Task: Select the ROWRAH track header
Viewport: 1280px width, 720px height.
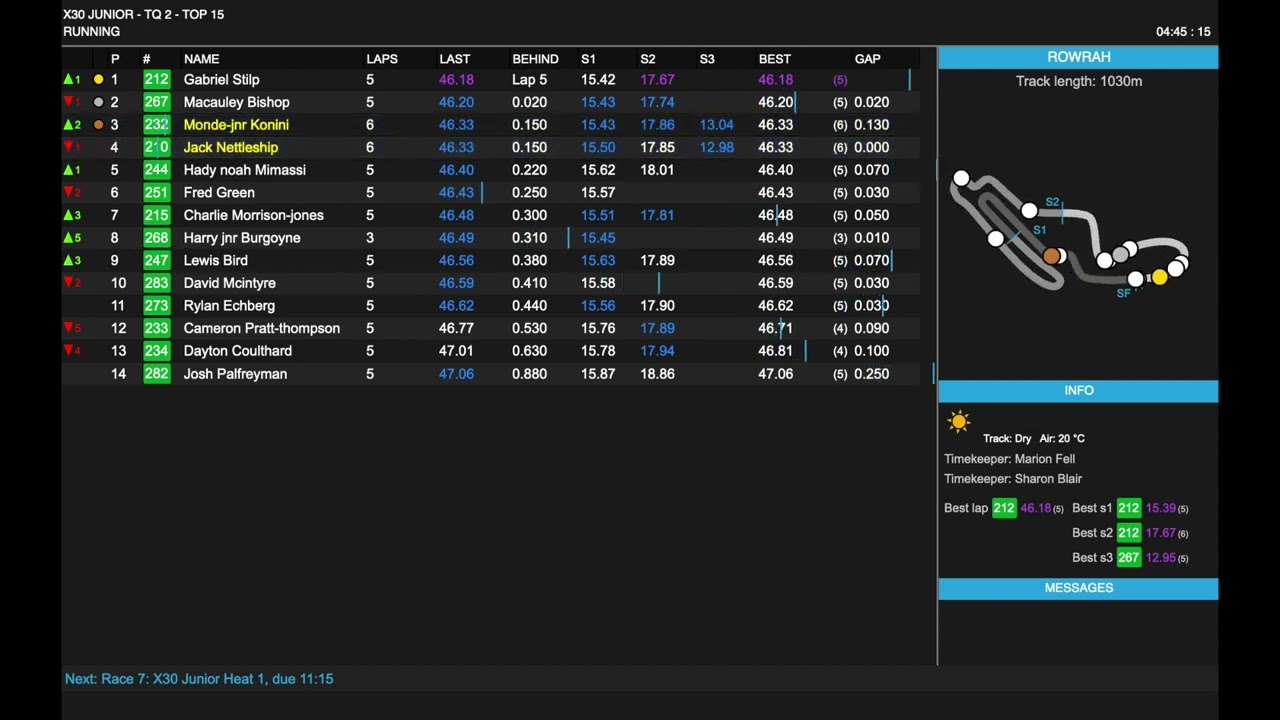Action: [x=1078, y=57]
